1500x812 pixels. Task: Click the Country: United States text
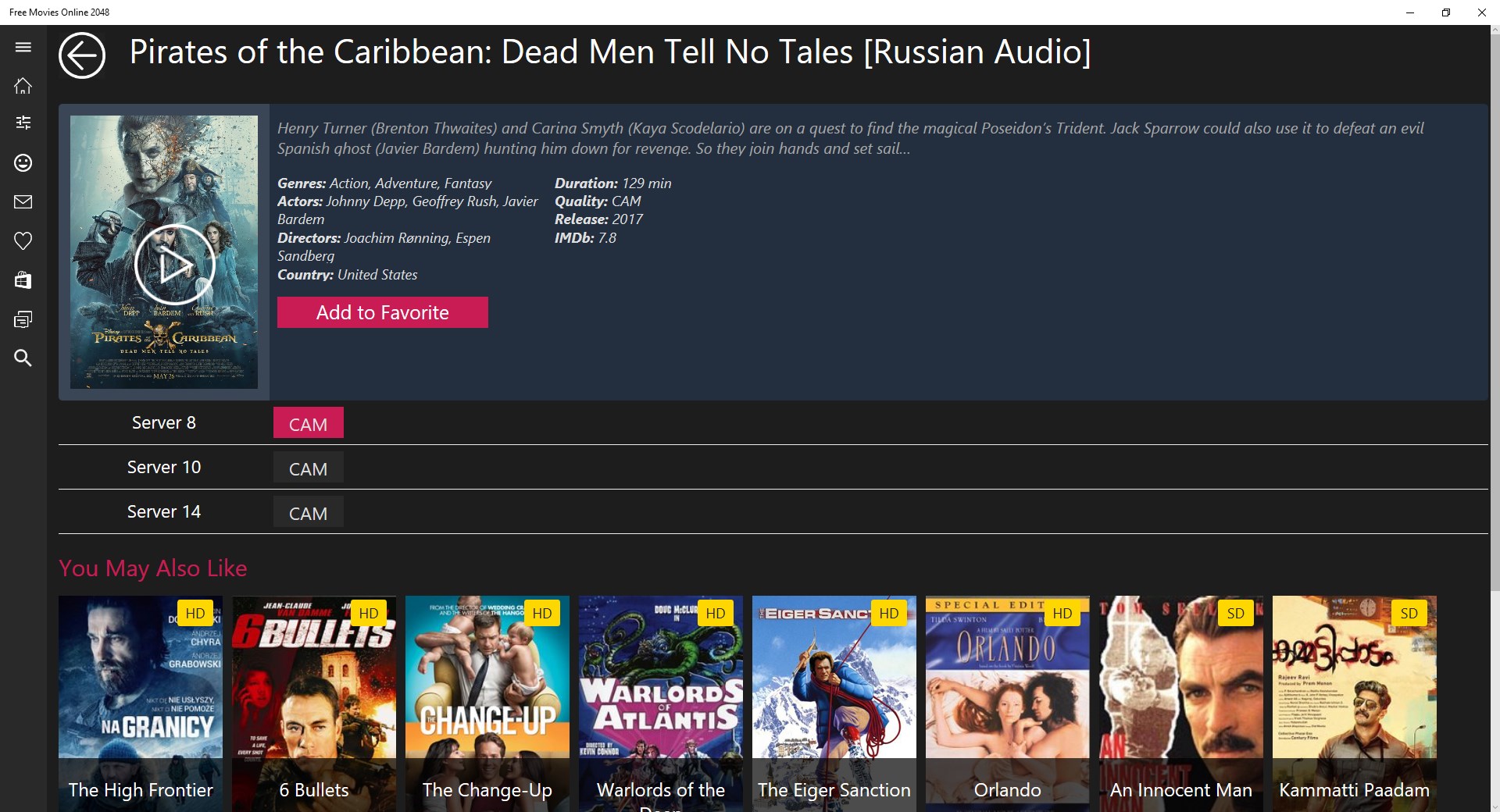pos(348,275)
